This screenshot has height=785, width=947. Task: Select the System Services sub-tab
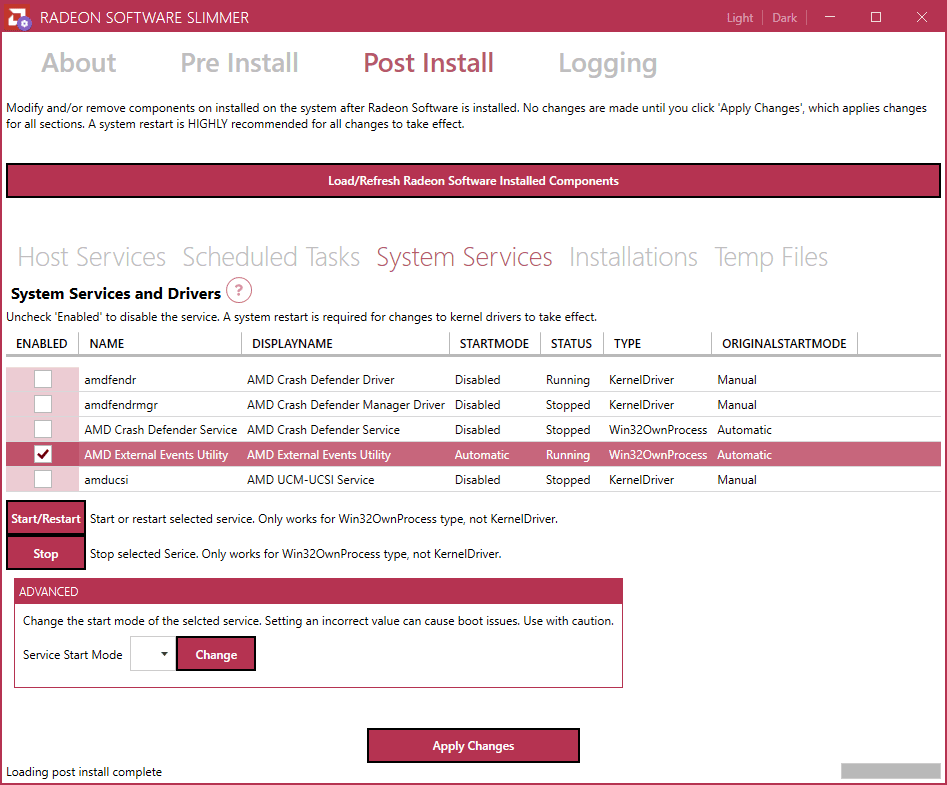tap(464, 257)
